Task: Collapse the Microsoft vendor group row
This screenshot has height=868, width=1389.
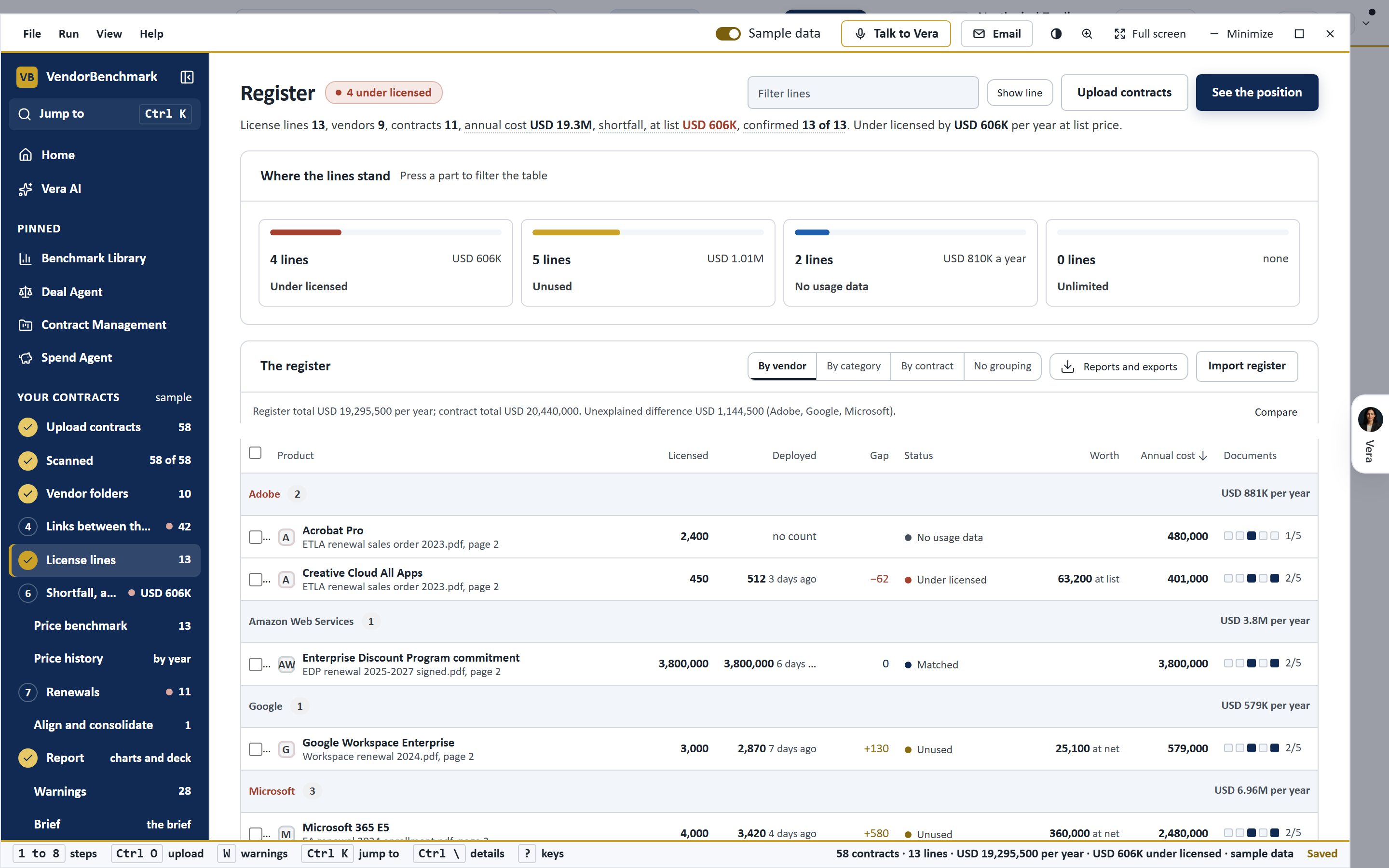Action: [779, 791]
